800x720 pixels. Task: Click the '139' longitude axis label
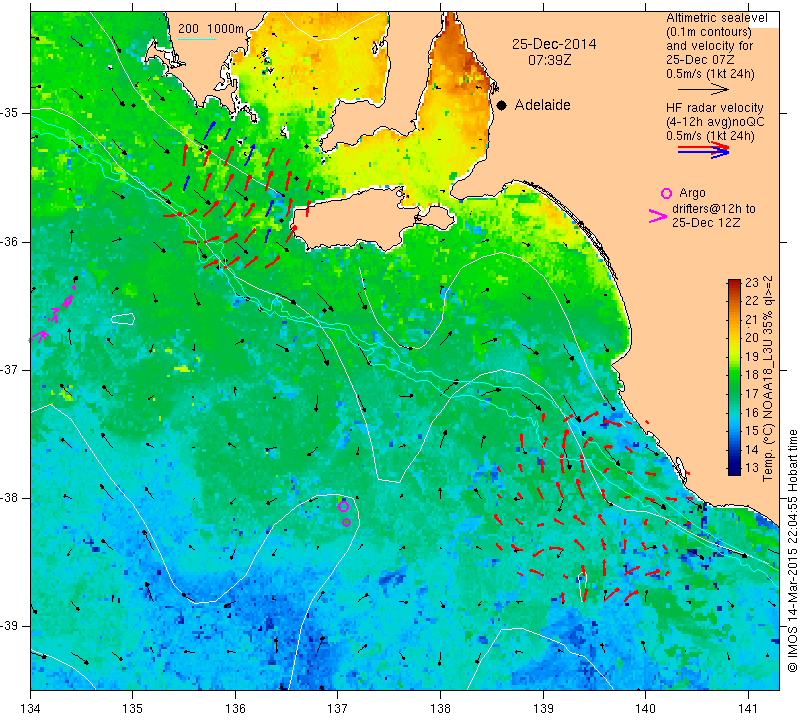pyautogui.click(x=543, y=709)
